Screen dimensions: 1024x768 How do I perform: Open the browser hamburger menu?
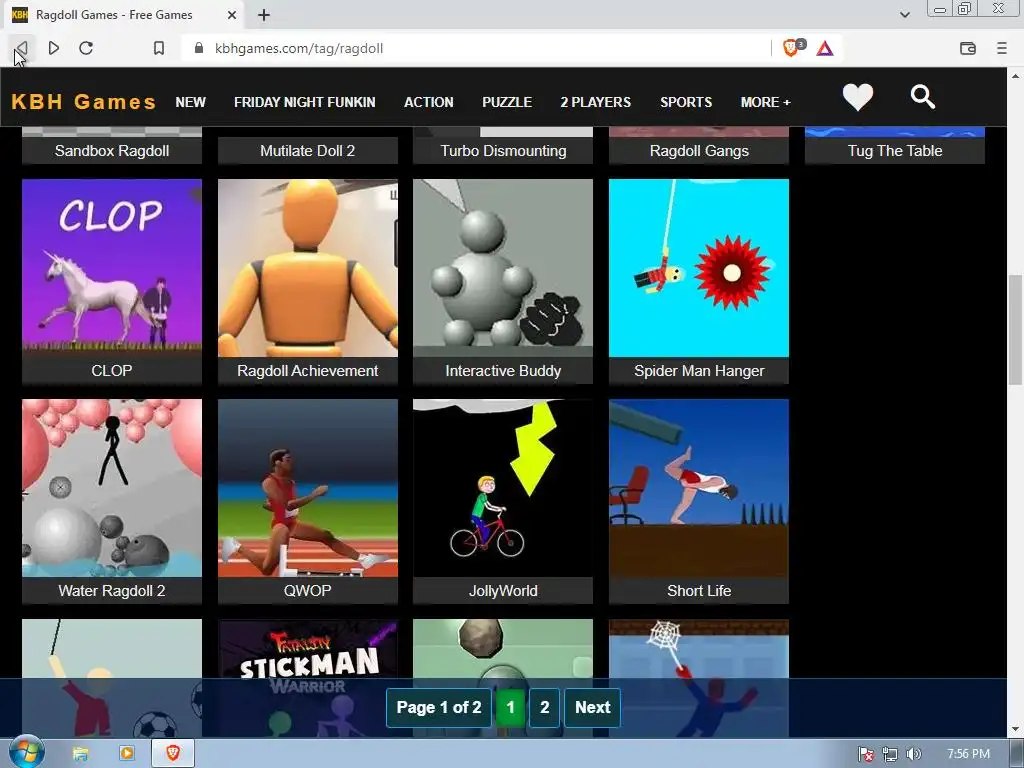[1002, 48]
